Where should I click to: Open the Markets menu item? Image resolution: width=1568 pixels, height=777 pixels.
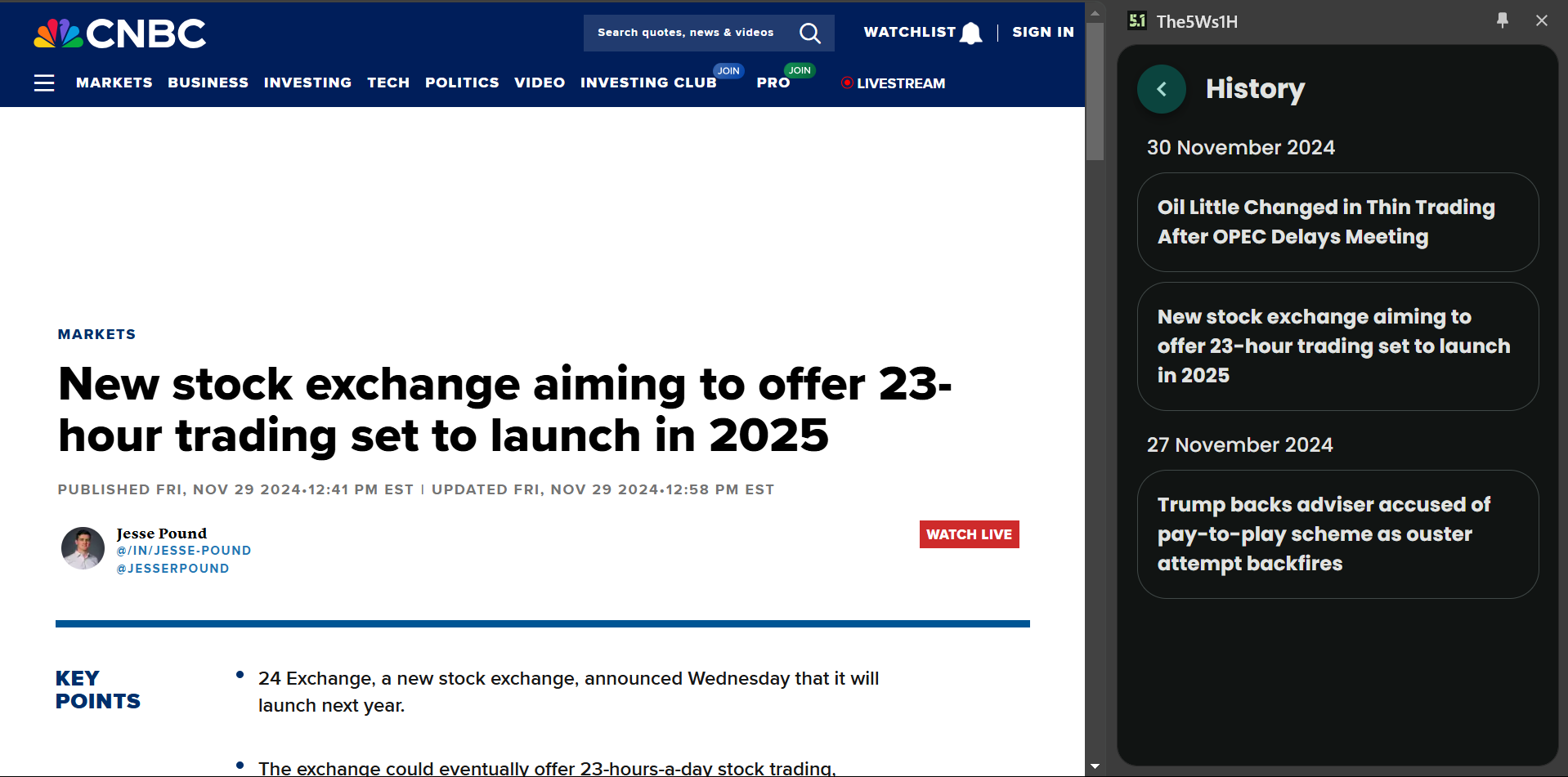(114, 83)
